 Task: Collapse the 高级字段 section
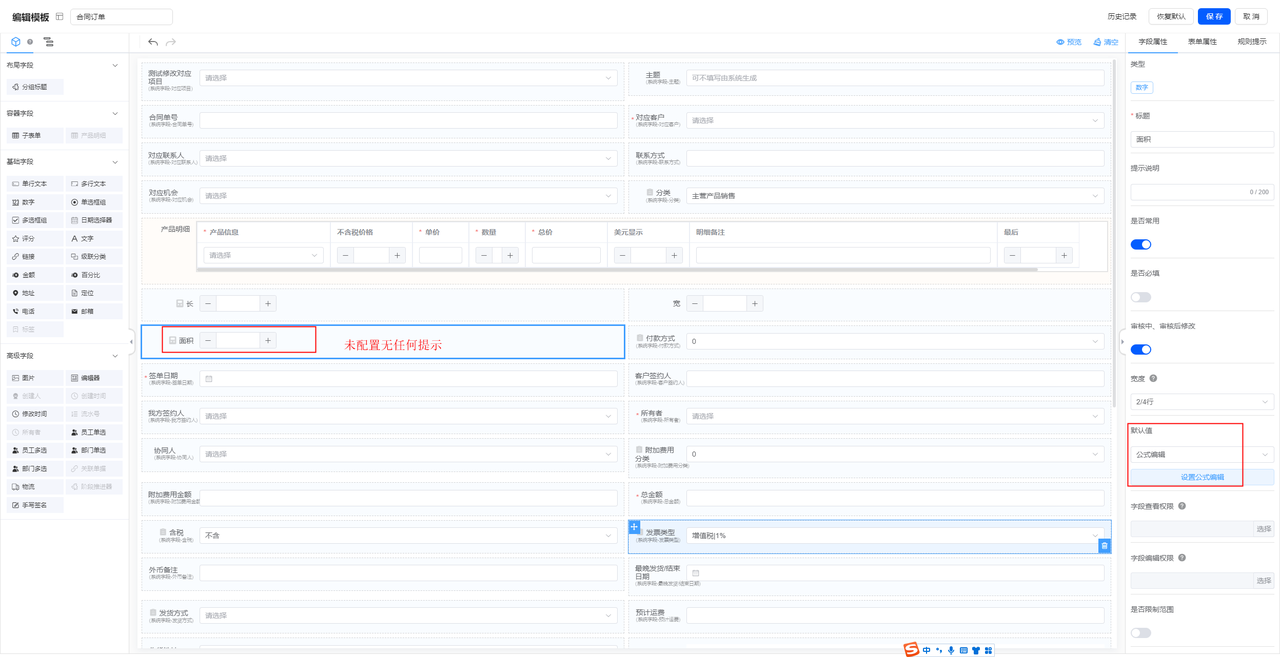pos(115,356)
